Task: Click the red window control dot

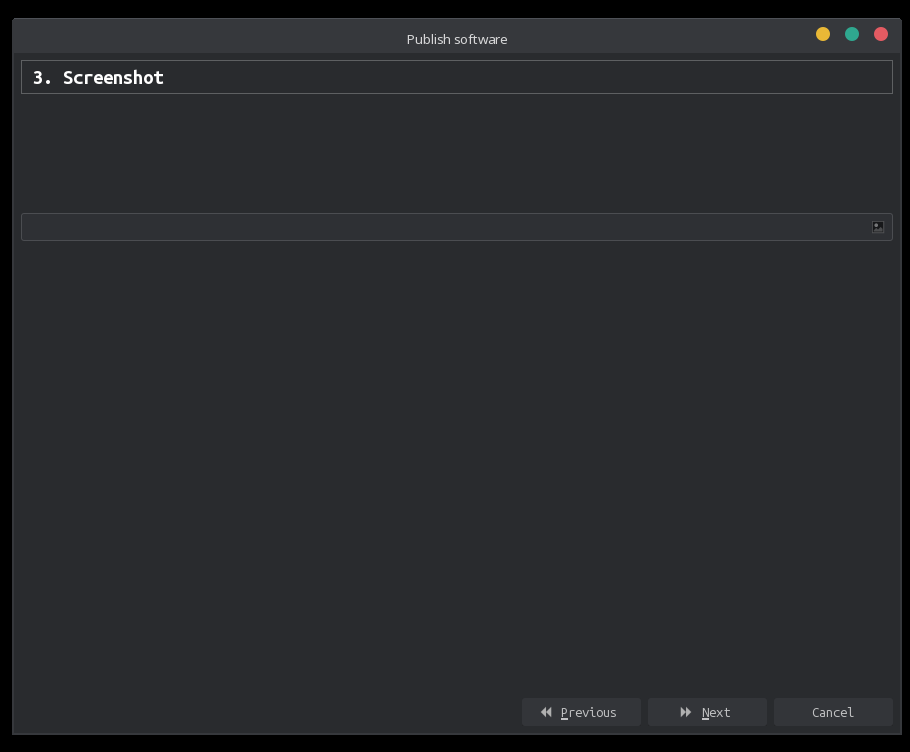Action: [x=880, y=33]
